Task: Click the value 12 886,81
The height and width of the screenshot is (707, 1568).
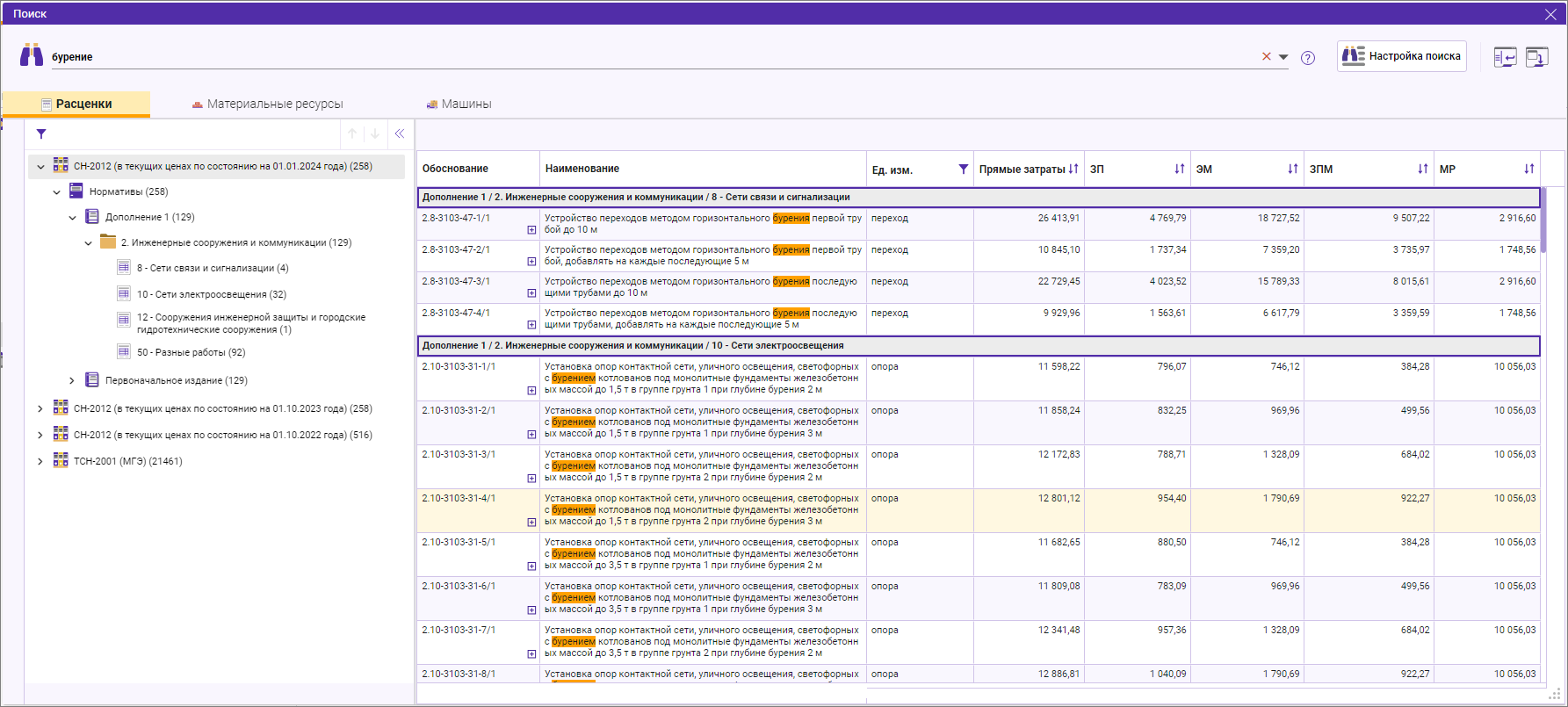Action: (x=1059, y=674)
